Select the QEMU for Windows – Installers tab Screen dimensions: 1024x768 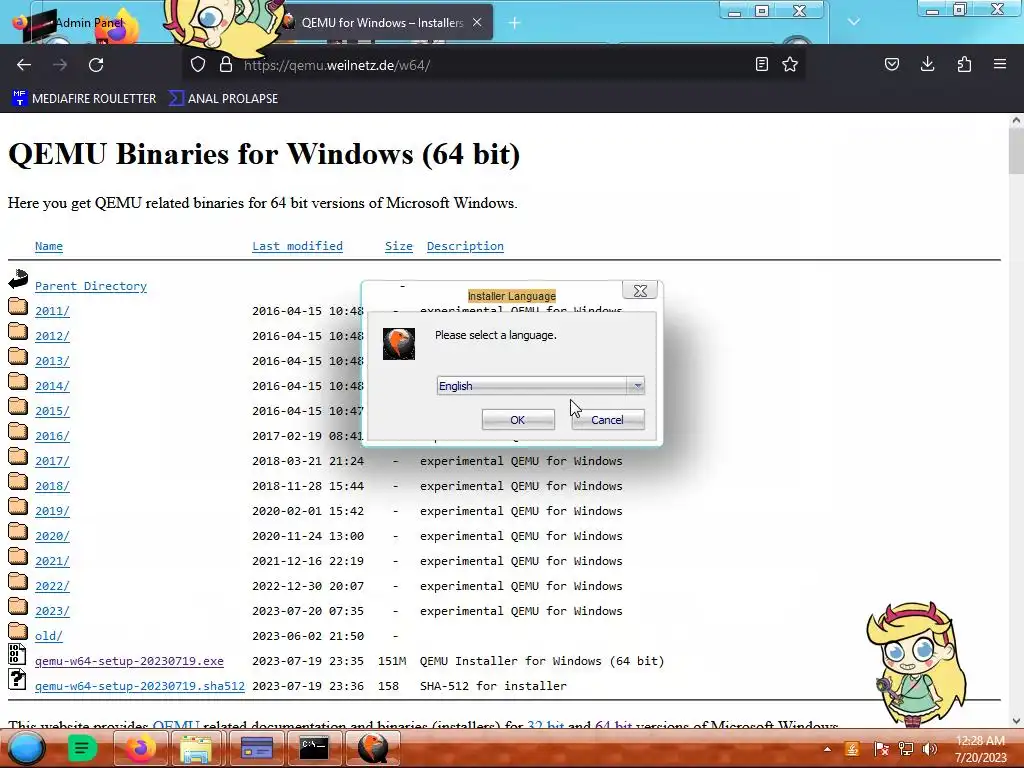click(383, 23)
